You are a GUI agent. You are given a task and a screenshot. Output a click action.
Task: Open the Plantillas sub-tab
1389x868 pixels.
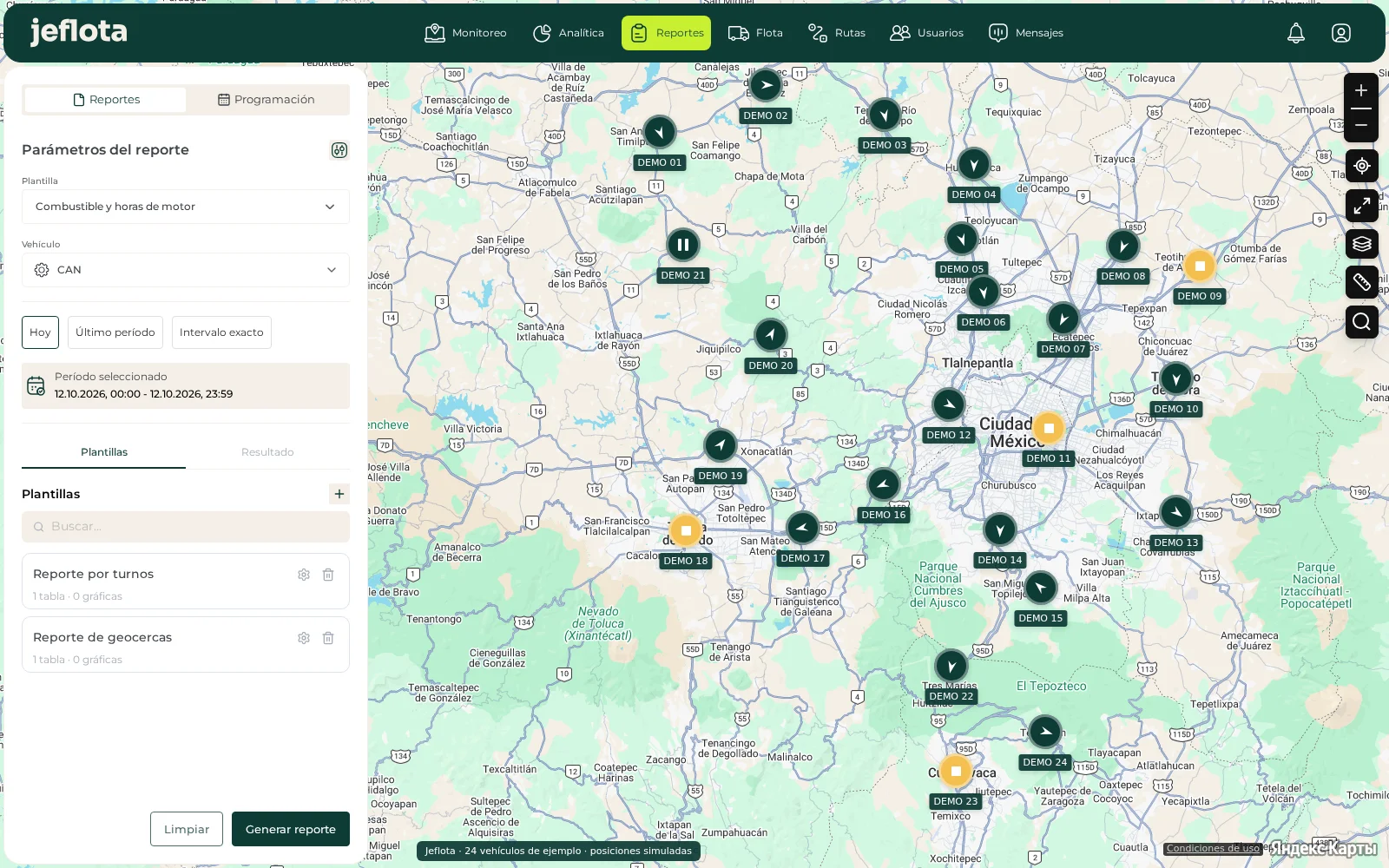(104, 452)
